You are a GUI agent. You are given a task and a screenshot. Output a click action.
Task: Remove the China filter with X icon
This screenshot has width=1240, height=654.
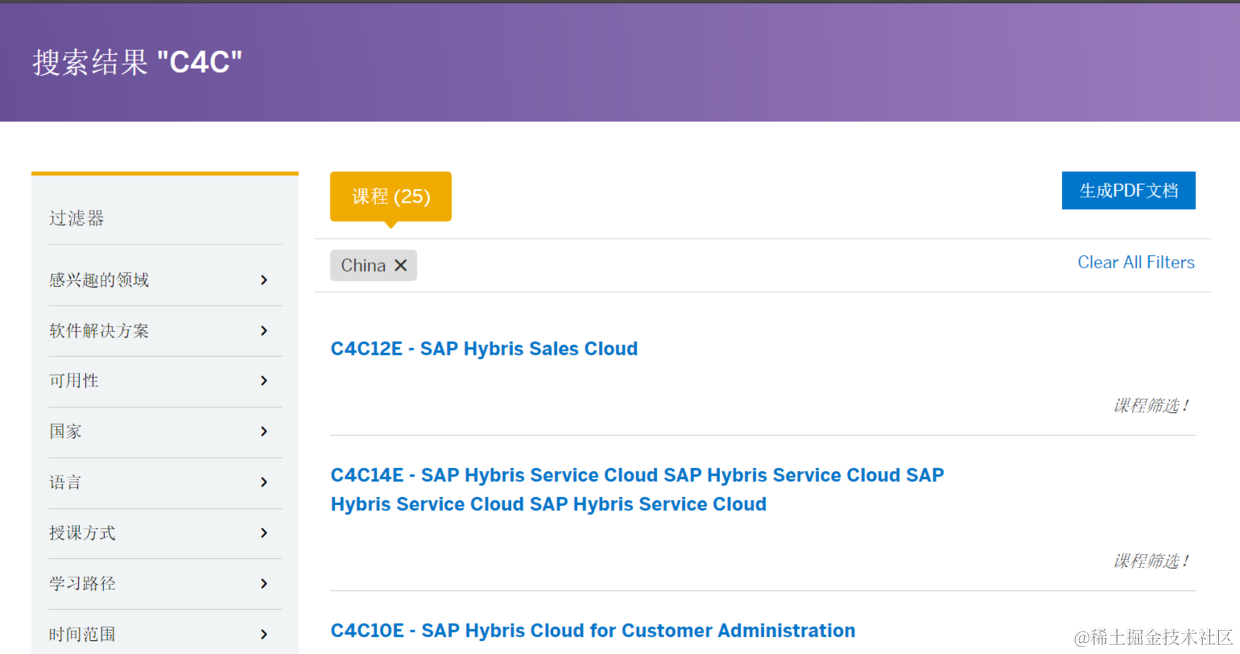(400, 265)
